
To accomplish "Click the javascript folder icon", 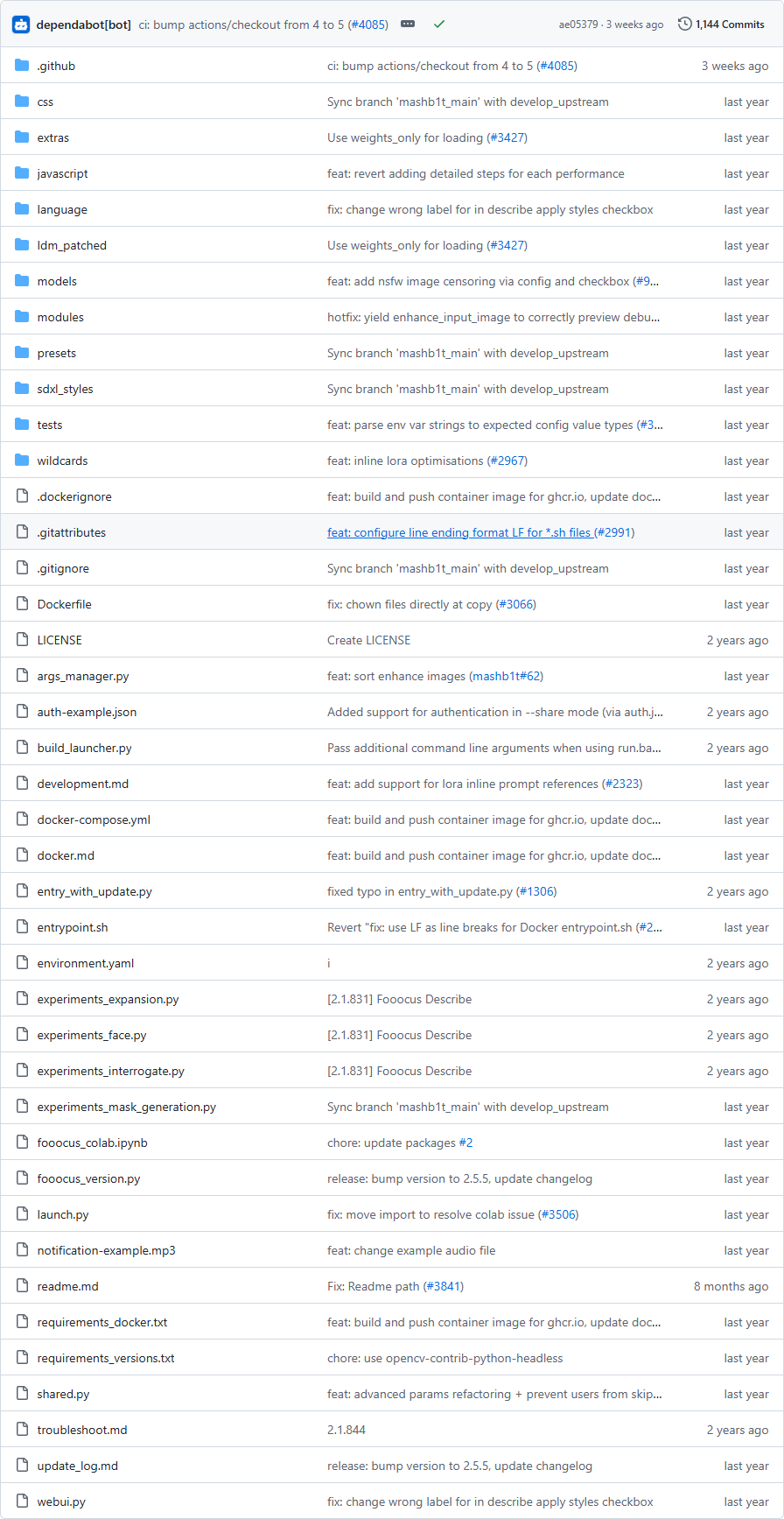I will pyautogui.click(x=22, y=173).
